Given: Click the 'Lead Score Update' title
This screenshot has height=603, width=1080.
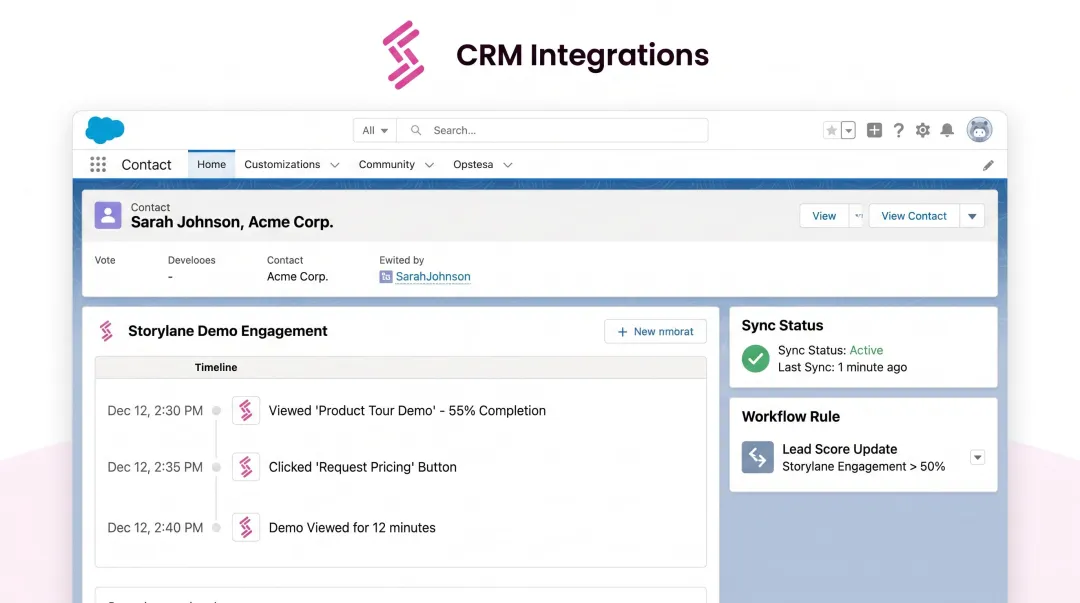Looking at the screenshot, I should click(x=840, y=449).
